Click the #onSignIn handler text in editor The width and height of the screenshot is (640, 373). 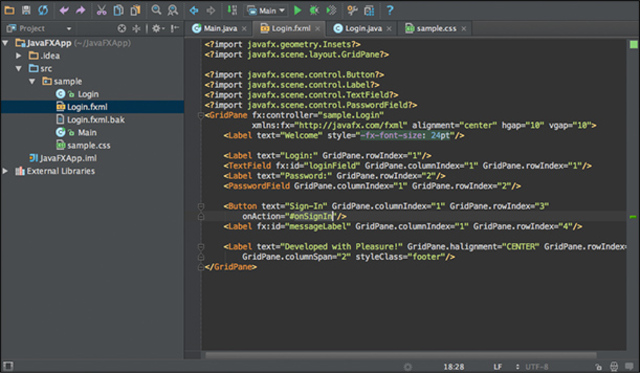click(x=311, y=216)
